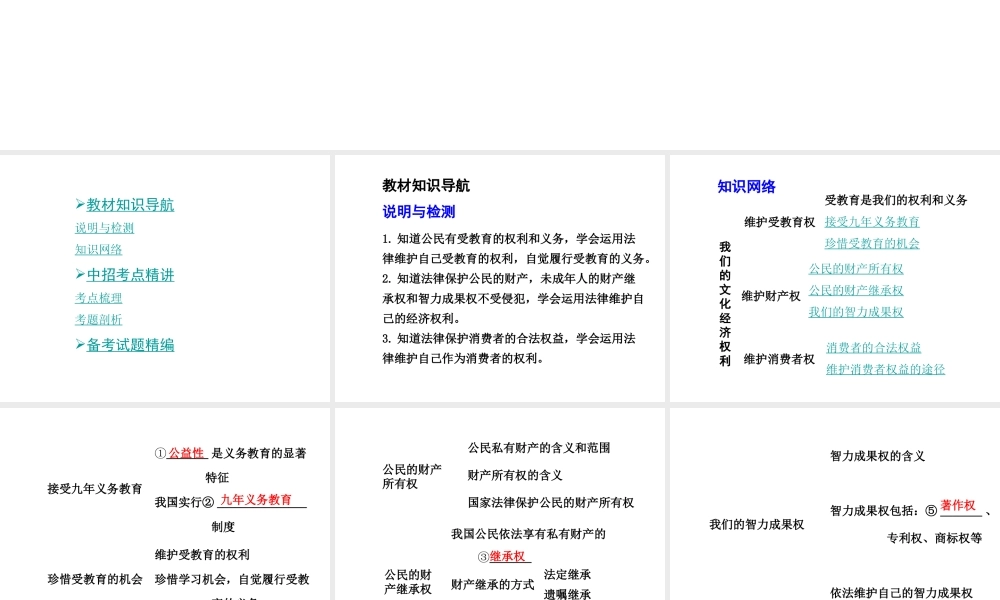1000x600 pixels.
Task: Click the text 依法维护自己的智力成果权
Action: (901, 593)
